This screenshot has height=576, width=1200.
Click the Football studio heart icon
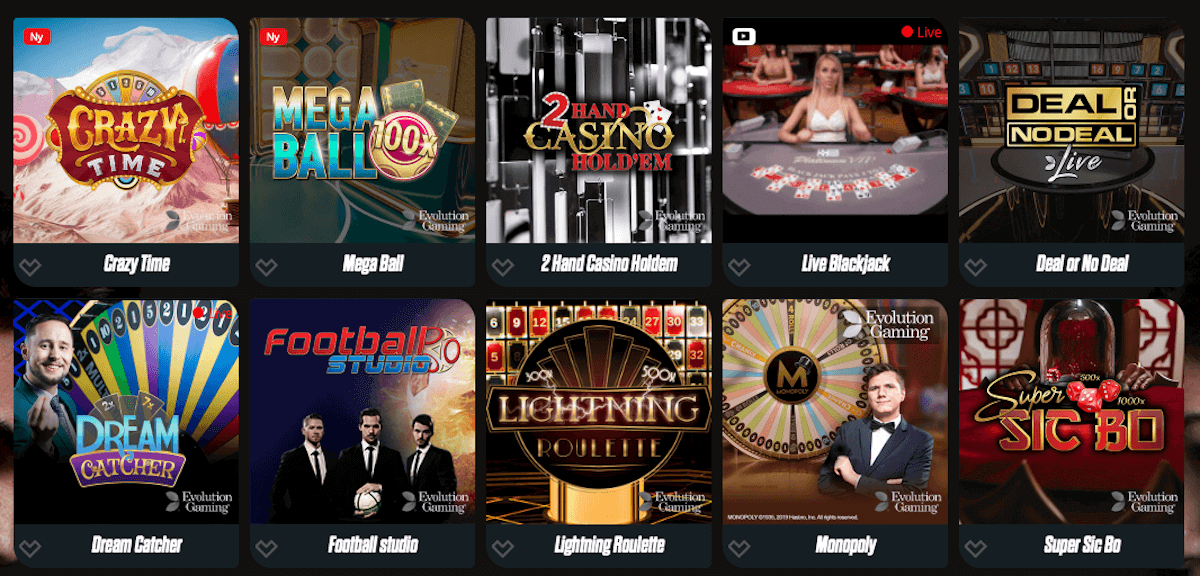point(266,549)
